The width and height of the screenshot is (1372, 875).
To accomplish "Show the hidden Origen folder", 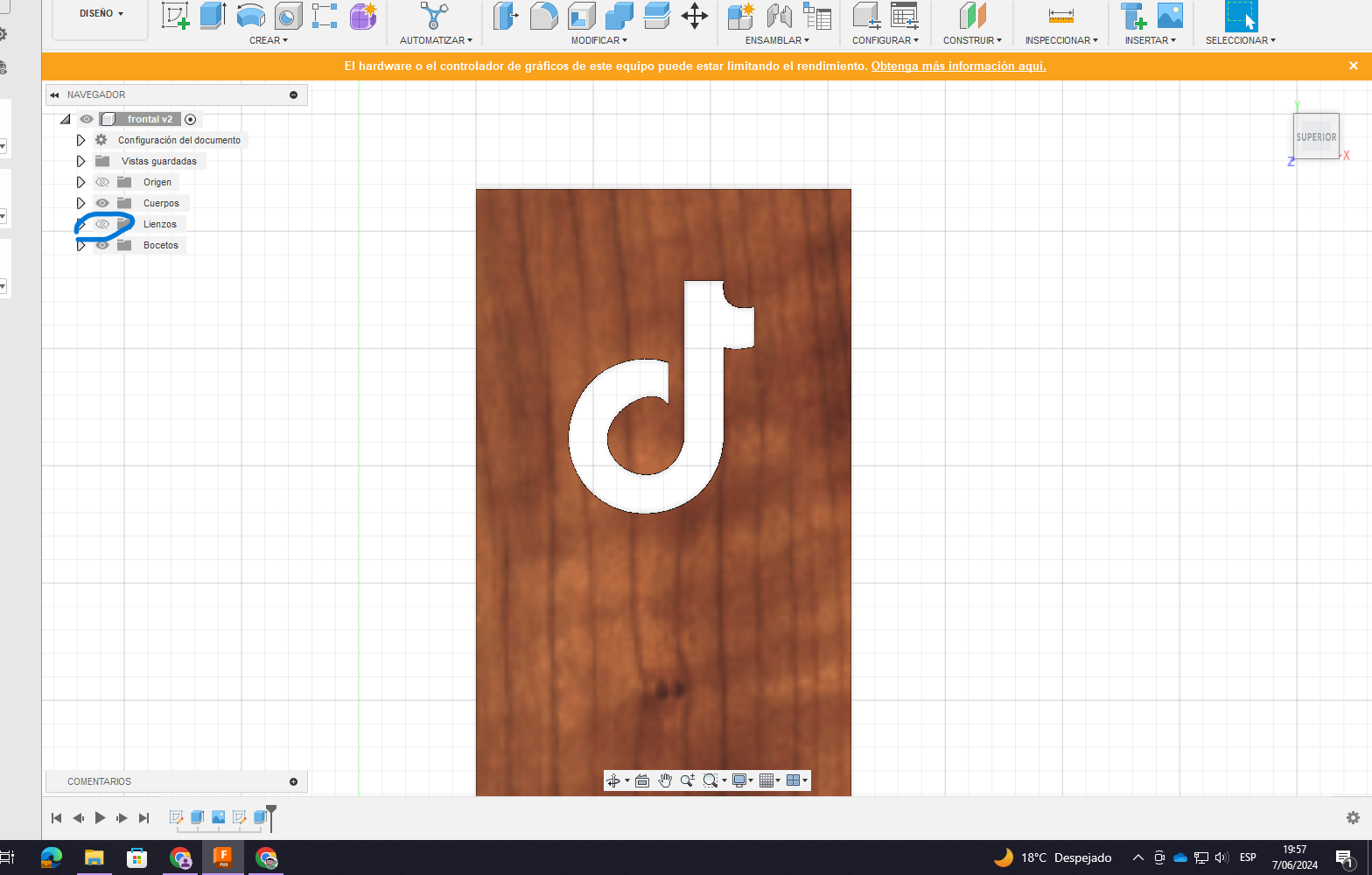I will pos(102,182).
